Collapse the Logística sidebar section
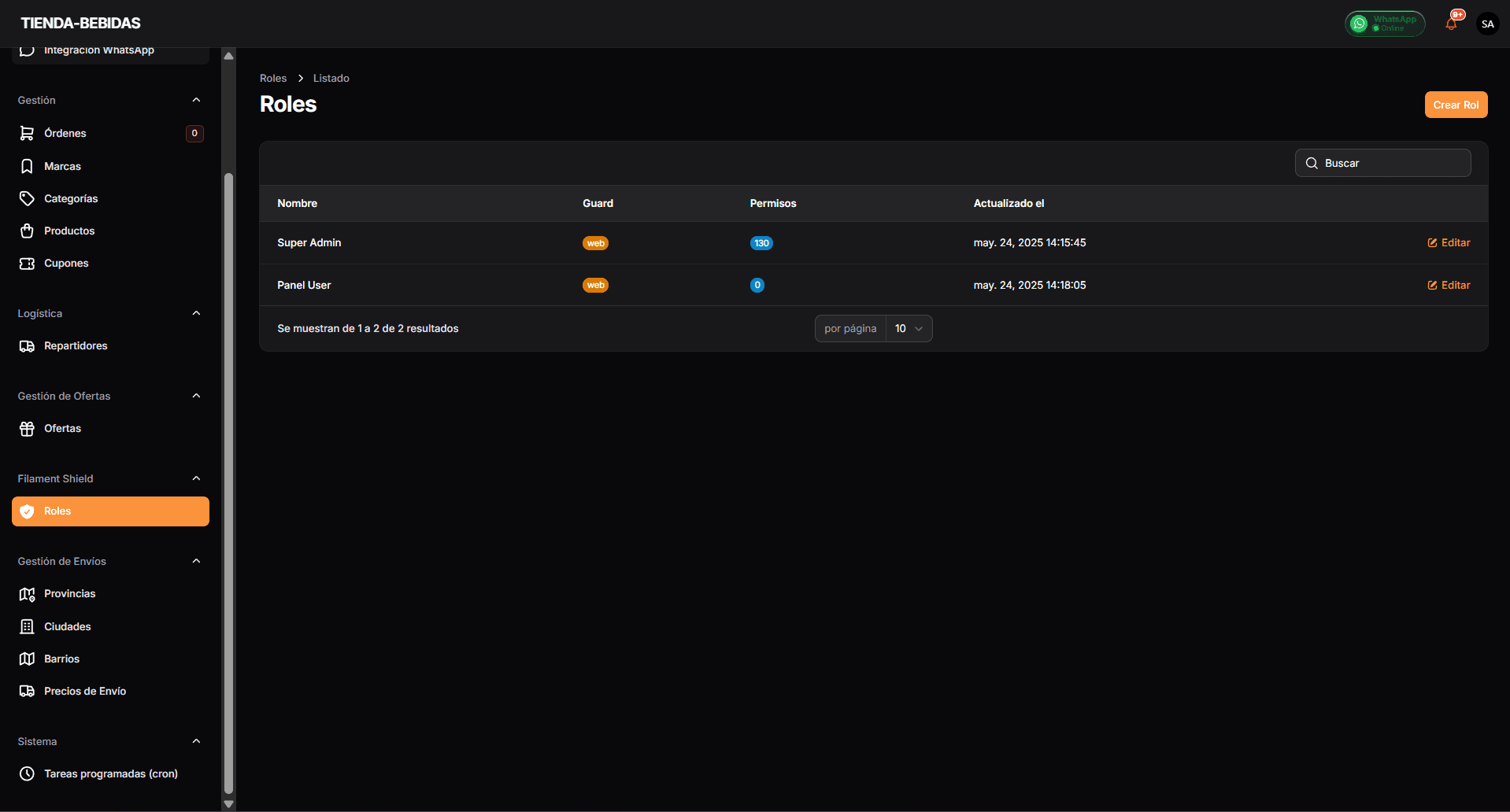 click(196, 313)
